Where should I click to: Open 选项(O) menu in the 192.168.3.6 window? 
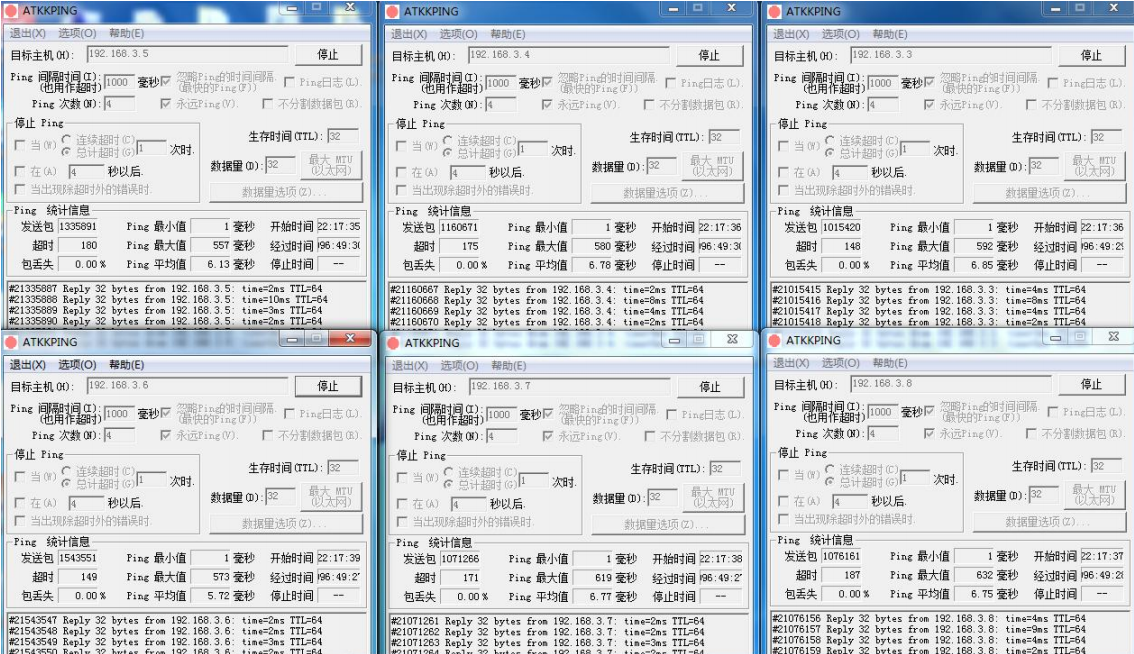[x=77, y=365]
